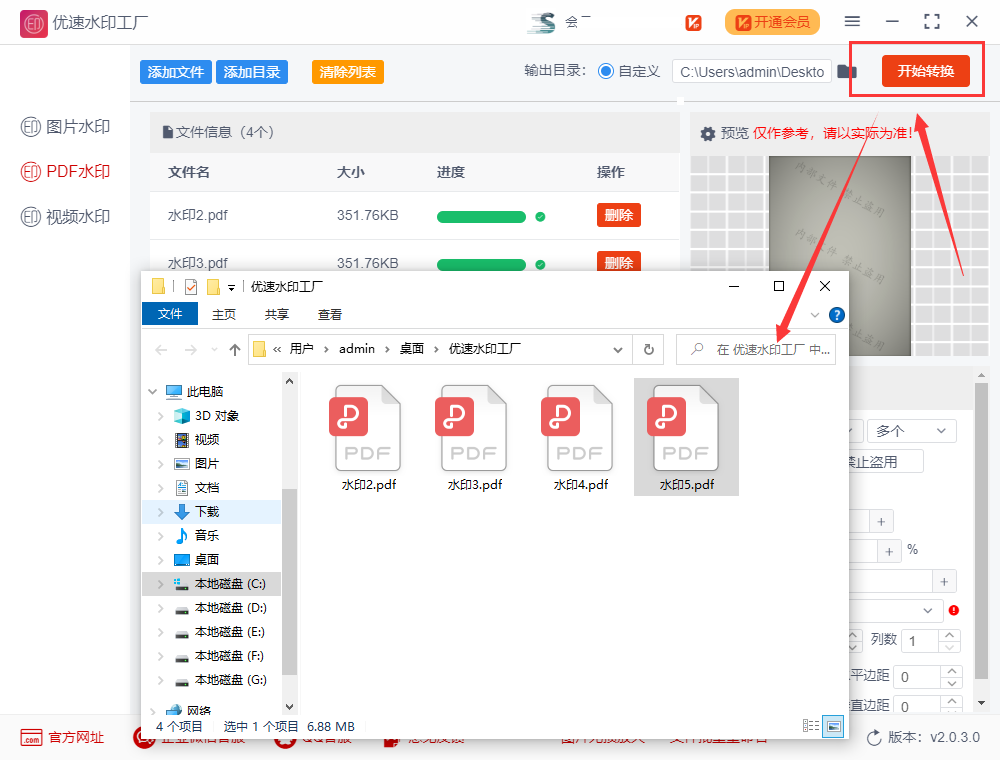Select the 自定义 output directory radio
The height and width of the screenshot is (760, 1000).
(x=605, y=71)
